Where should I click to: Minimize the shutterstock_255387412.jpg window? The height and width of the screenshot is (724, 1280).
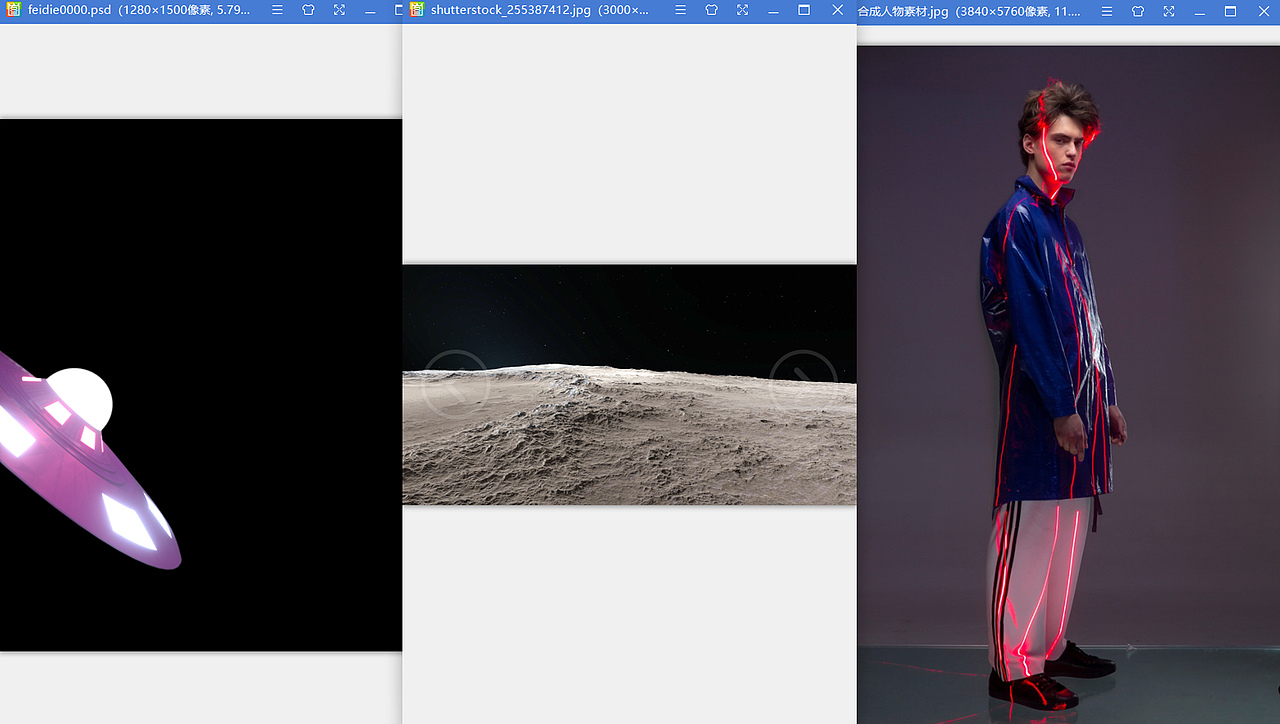click(x=773, y=10)
